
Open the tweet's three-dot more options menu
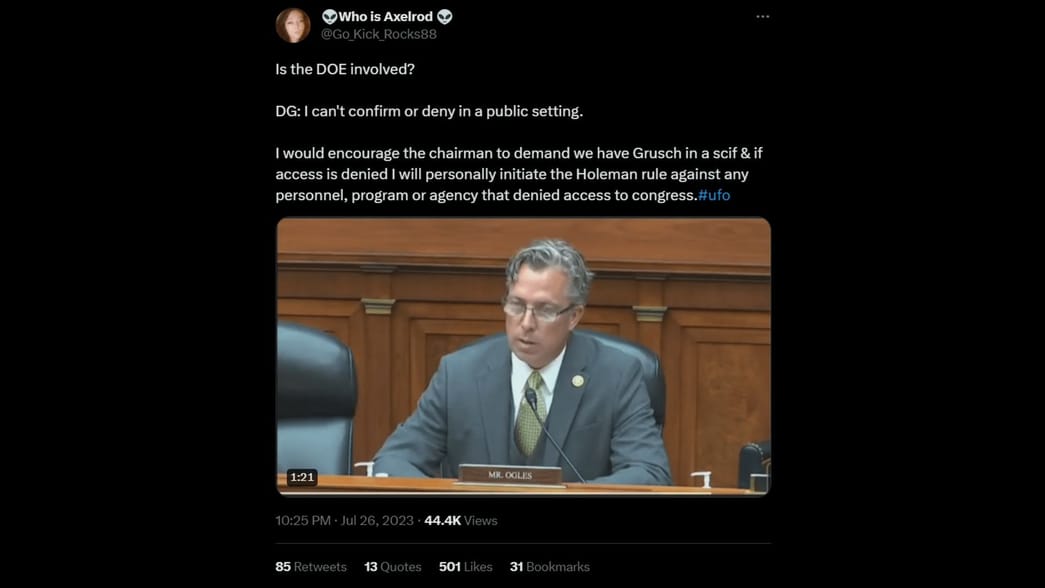point(762,17)
